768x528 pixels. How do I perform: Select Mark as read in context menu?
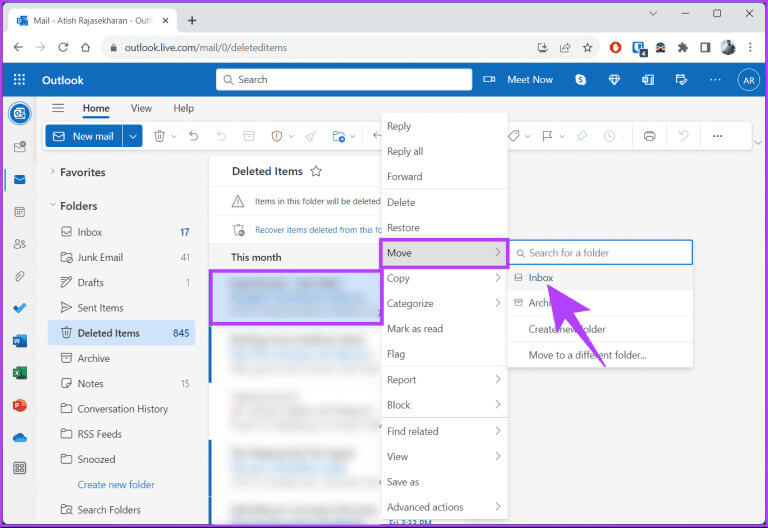(x=444, y=329)
